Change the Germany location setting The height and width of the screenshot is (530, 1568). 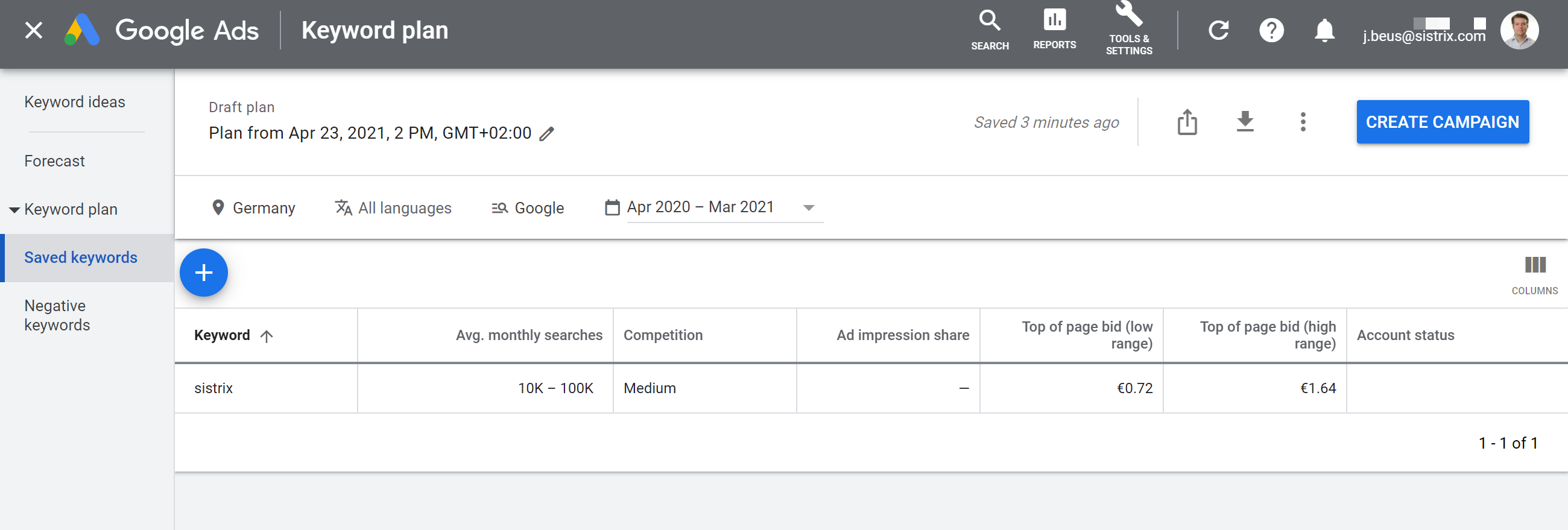click(x=253, y=208)
